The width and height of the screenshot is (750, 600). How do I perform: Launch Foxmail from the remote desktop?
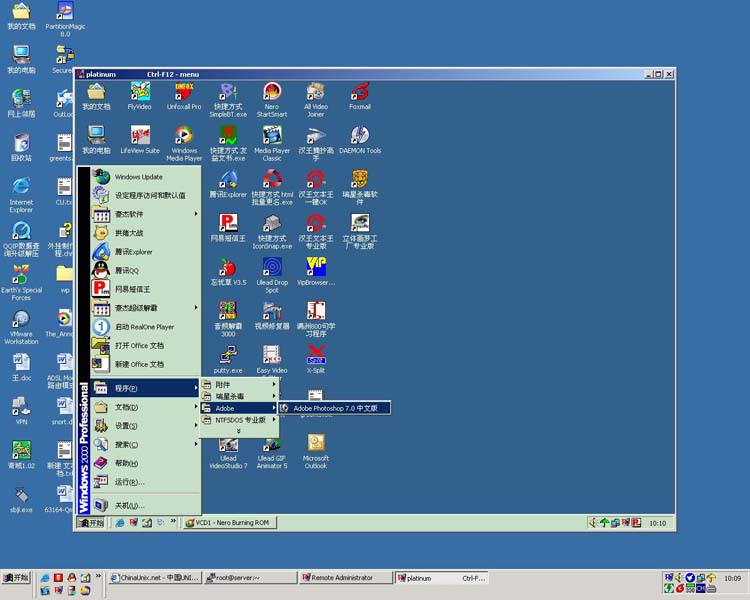click(x=360, y=93)
